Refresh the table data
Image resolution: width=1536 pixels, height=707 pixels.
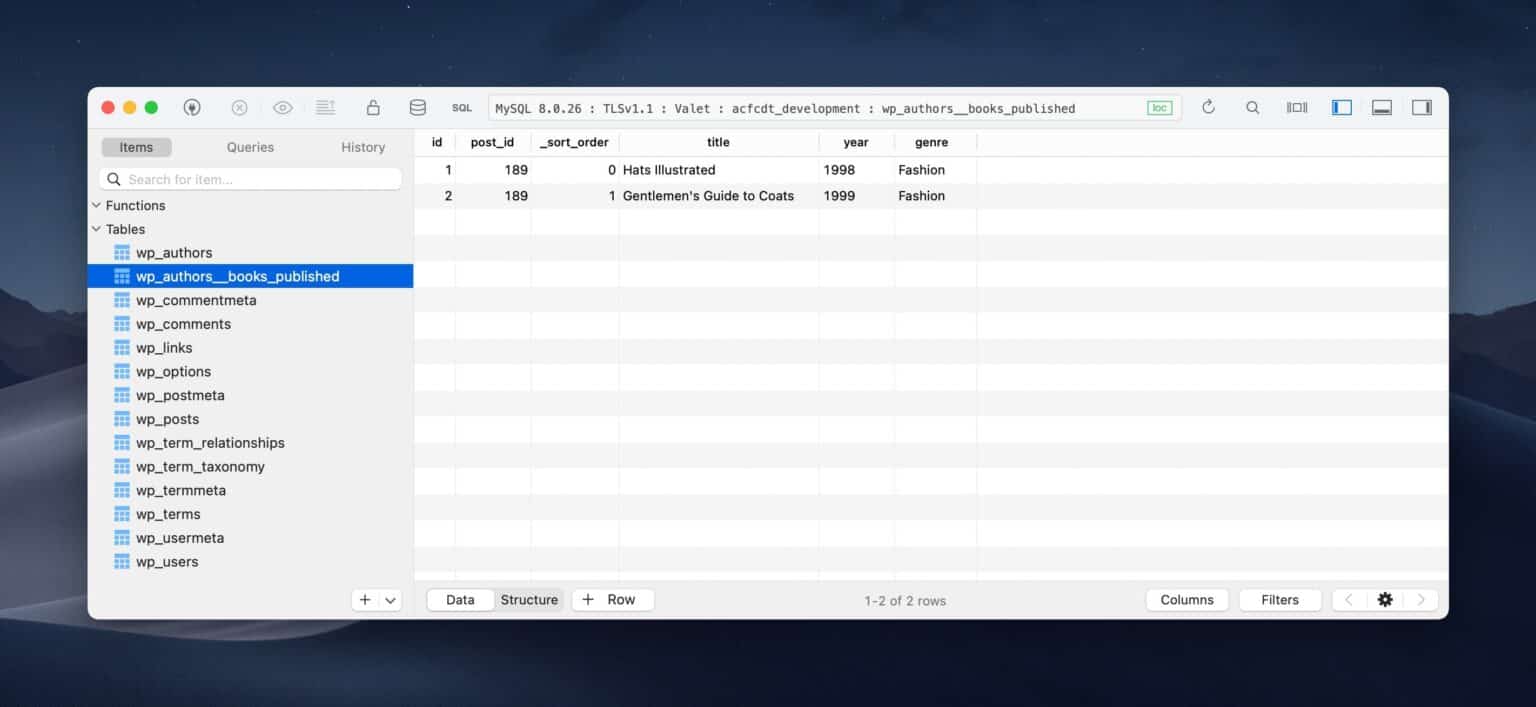[1208, 107]
